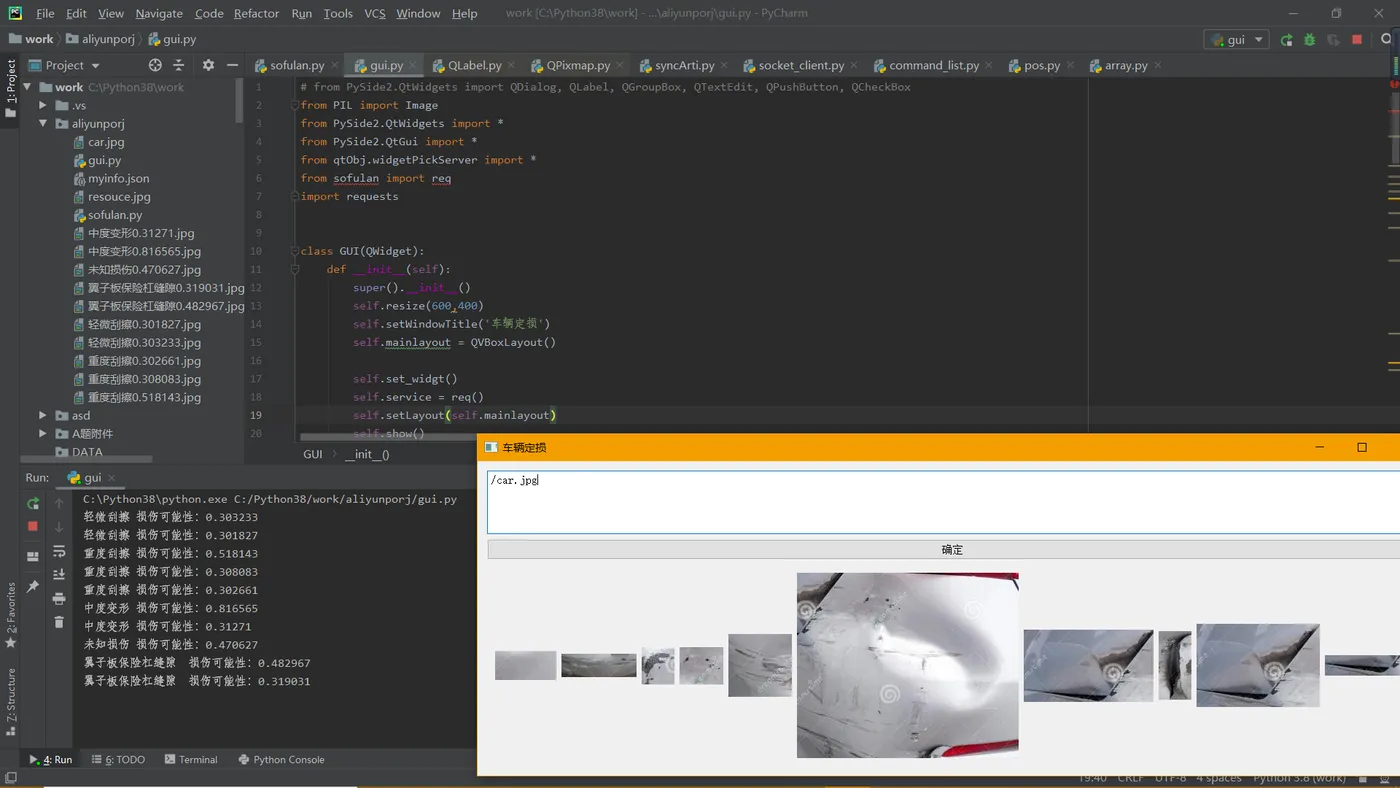Open the Z: Structure side tab
Viewport: 1400px width, 788px height.
pos(11,702)
